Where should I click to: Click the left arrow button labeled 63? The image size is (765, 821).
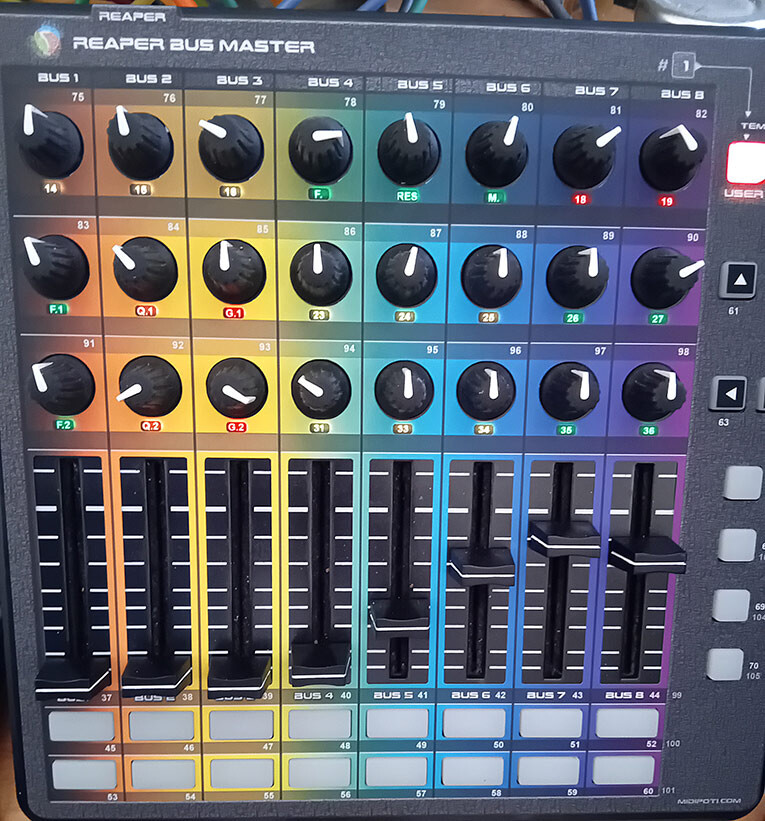(x=728, y=393)
